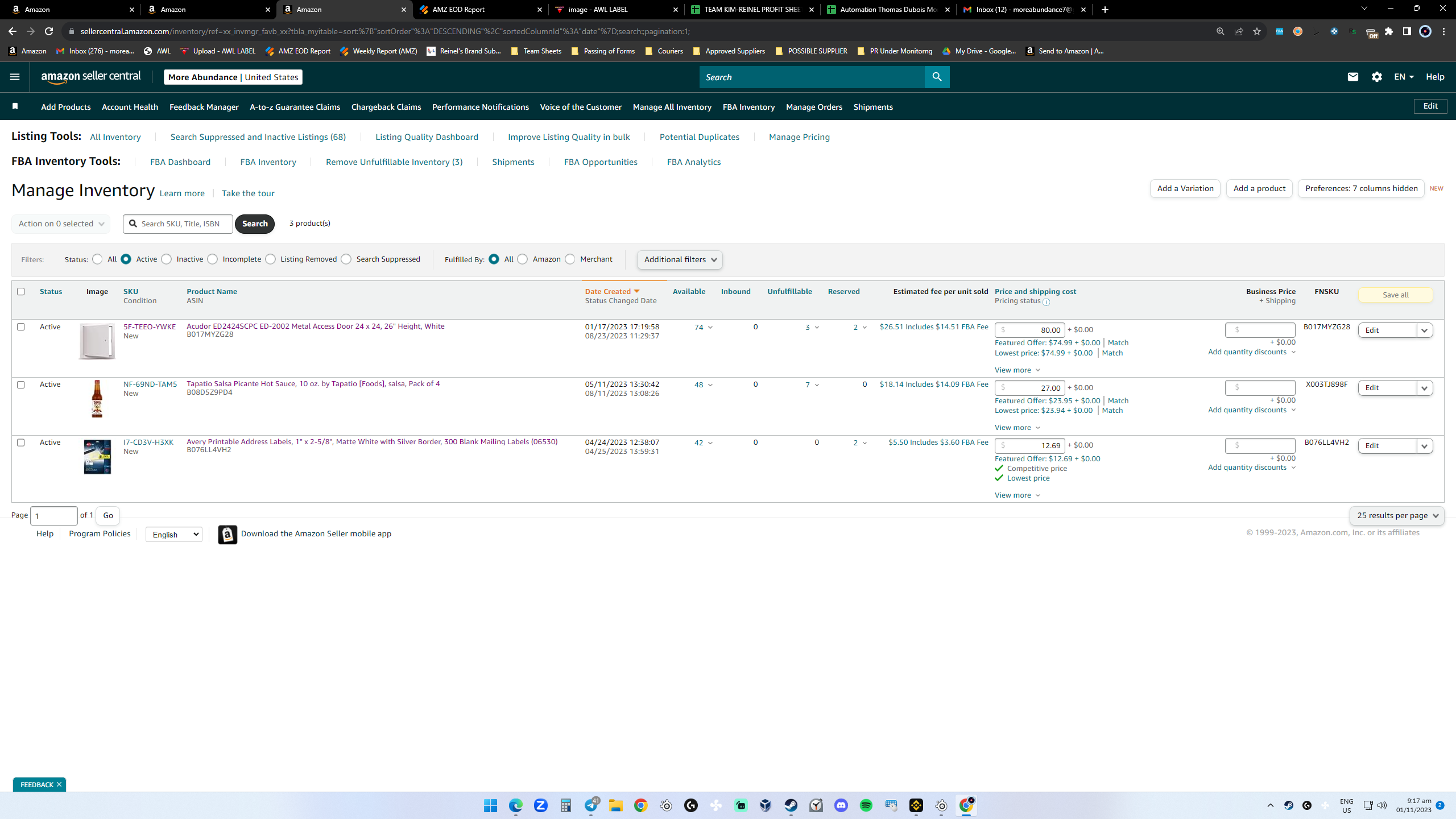
Task: Open Steam from the taskbar
Action: [791, 805]
